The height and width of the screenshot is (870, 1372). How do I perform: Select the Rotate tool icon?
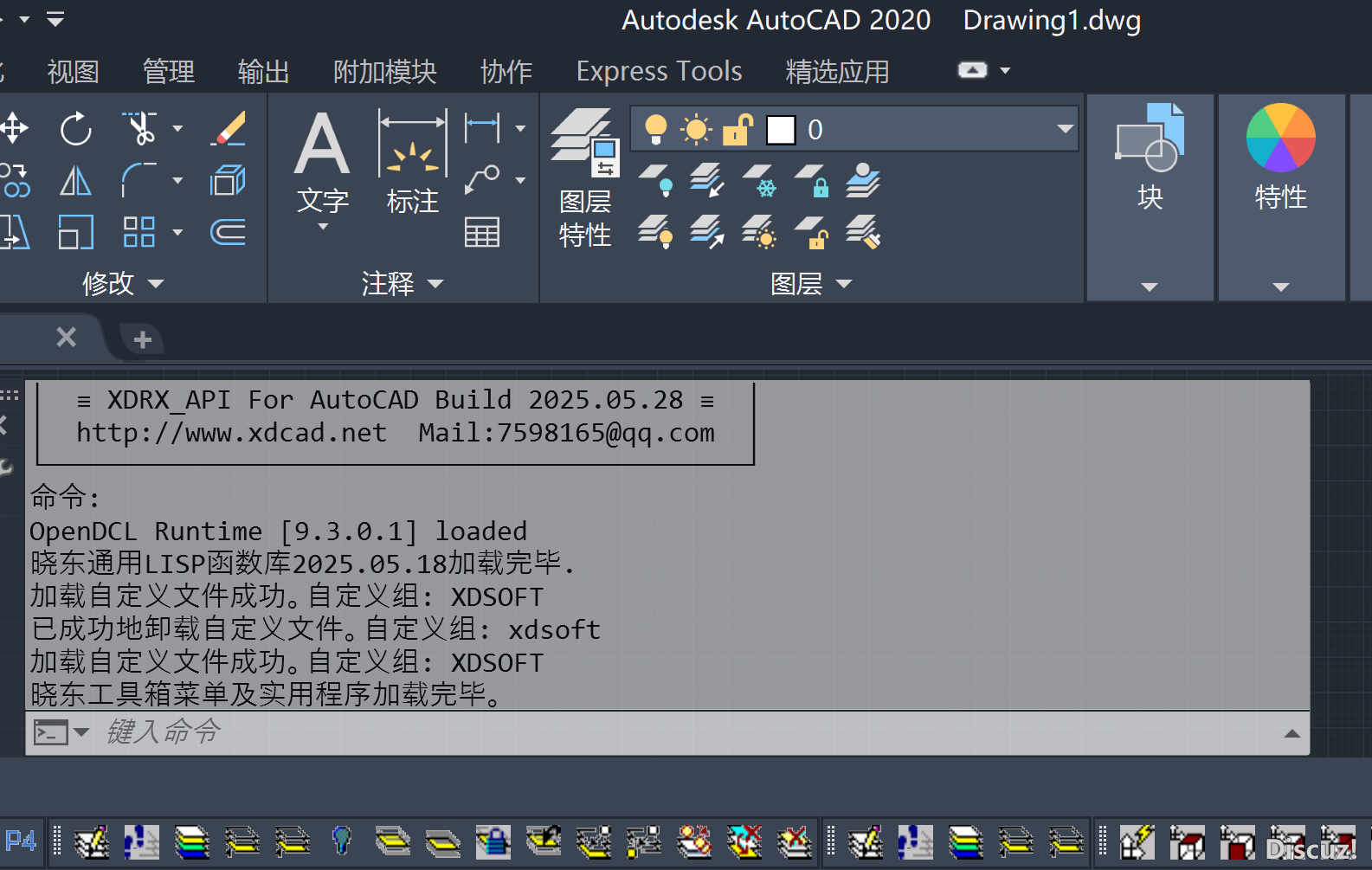[75, 130]
